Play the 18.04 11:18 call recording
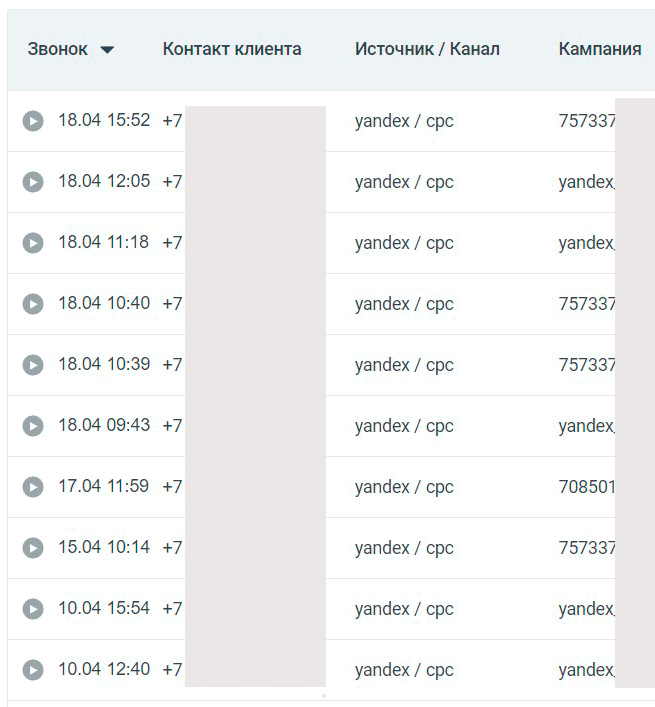 tap(33, 243)
